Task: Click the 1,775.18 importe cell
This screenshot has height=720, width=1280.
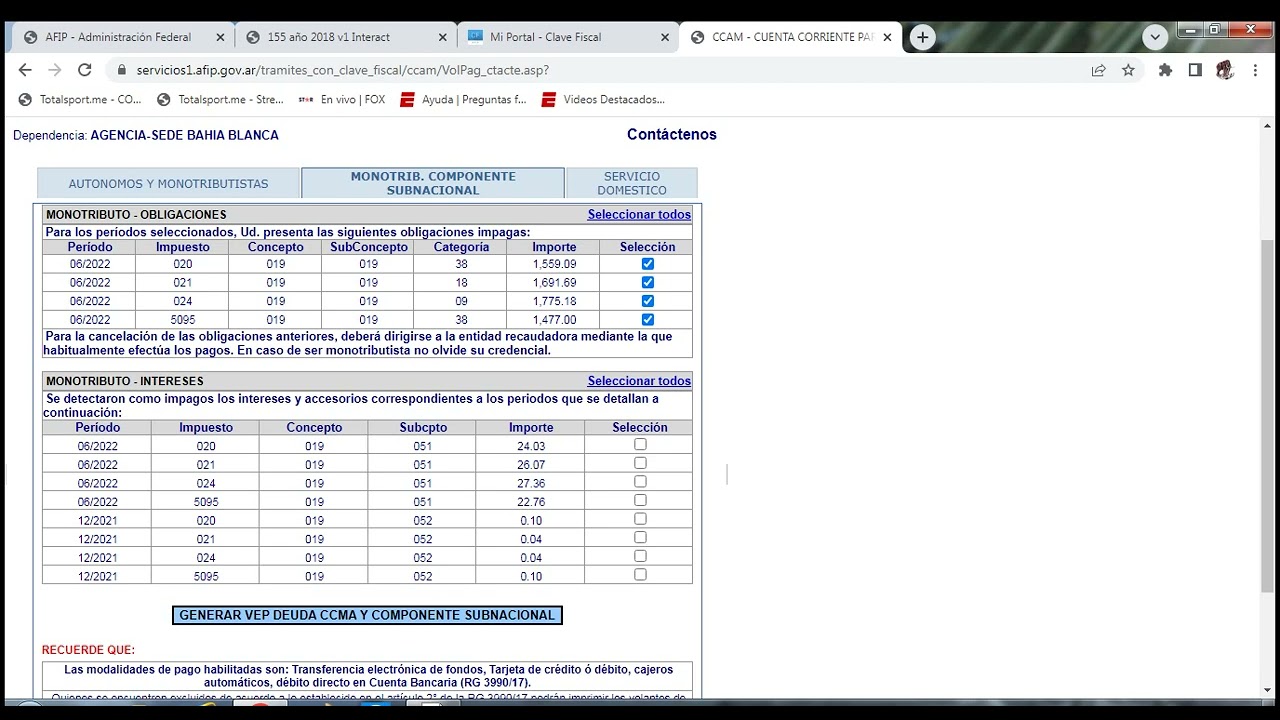Action: [x=554, y=301]
